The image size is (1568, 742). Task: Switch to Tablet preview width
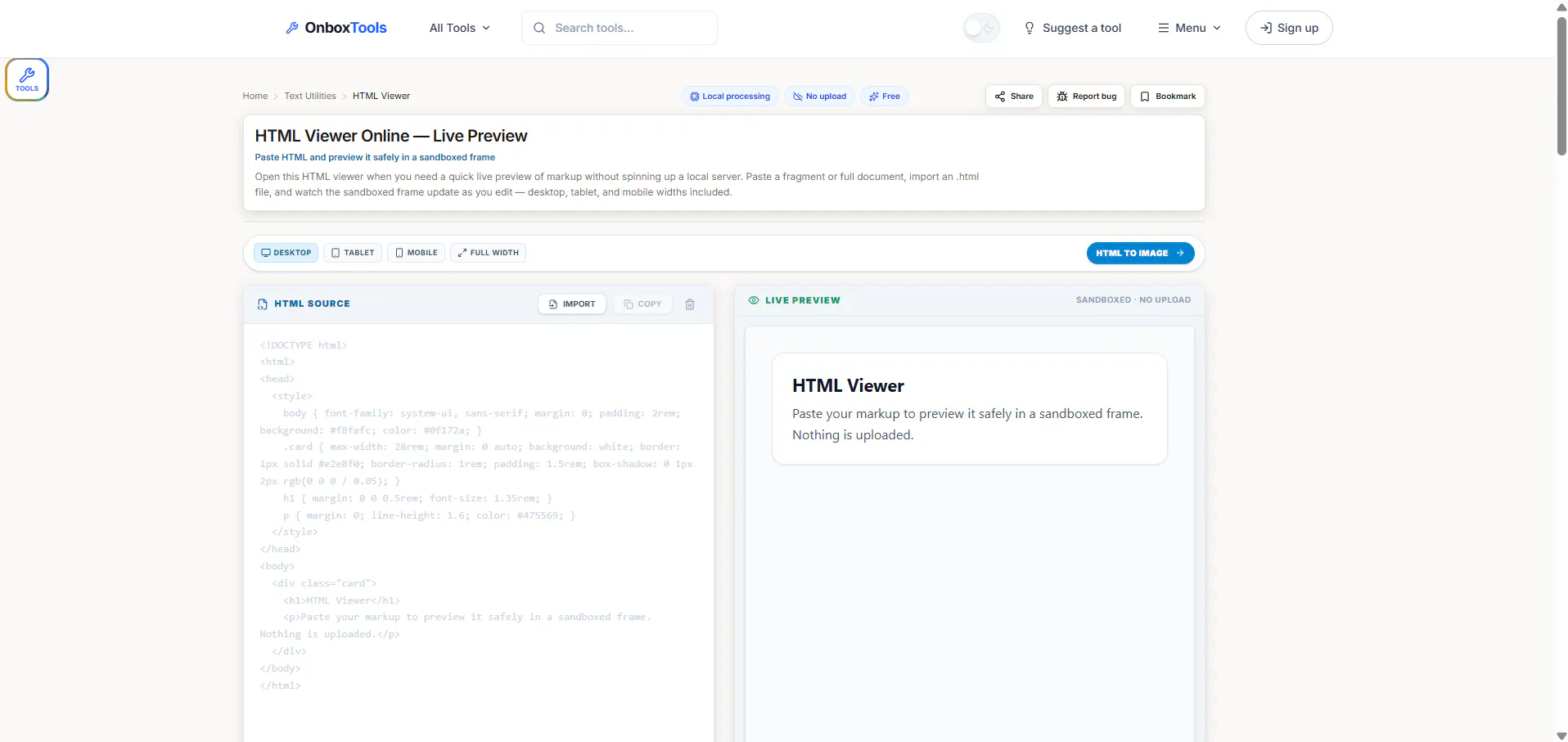353,253
